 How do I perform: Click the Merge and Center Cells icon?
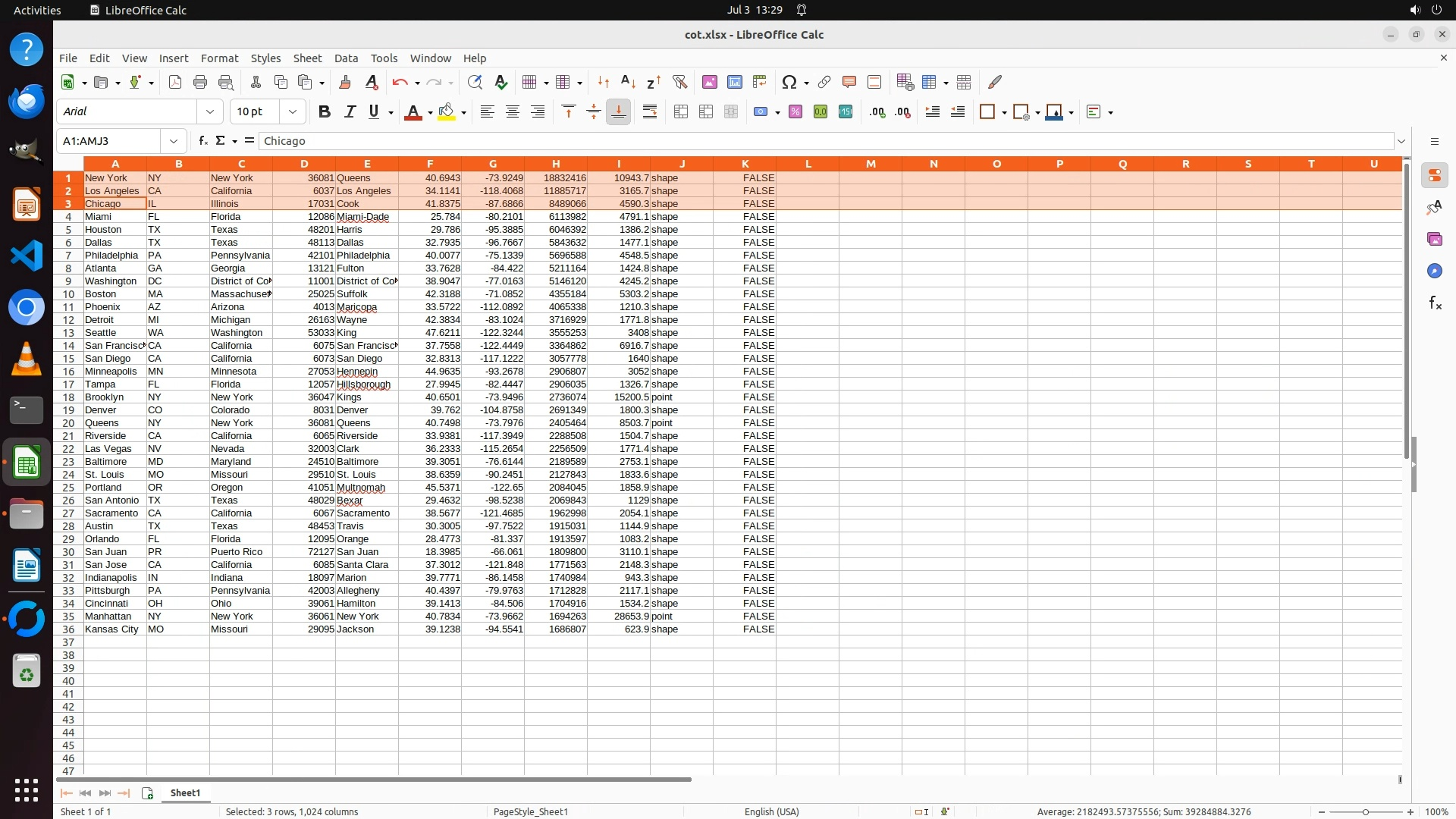[681, 111]
